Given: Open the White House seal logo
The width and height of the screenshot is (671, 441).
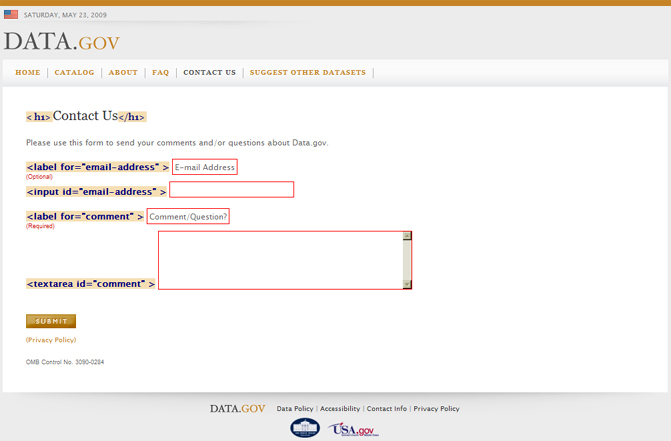Looking at the screenshot, I should [x=305, y=427].
